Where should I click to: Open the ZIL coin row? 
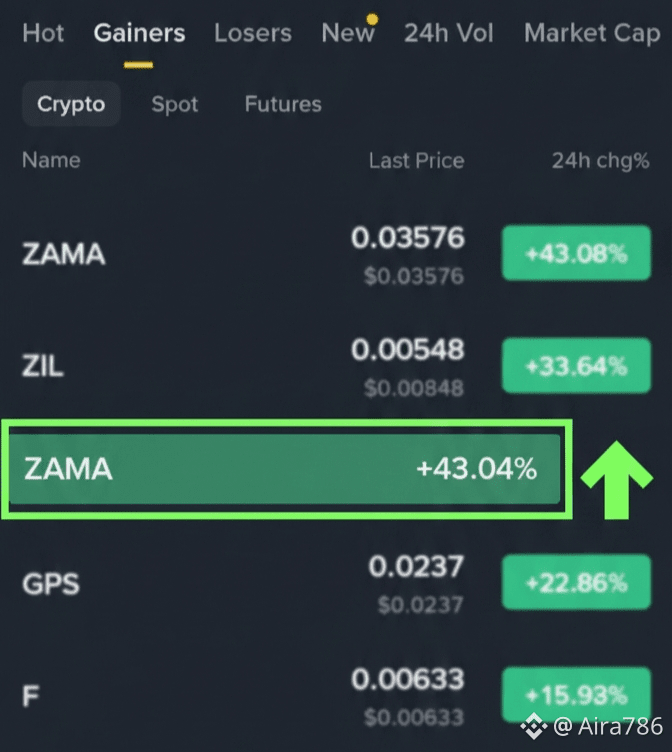[336, 366]
